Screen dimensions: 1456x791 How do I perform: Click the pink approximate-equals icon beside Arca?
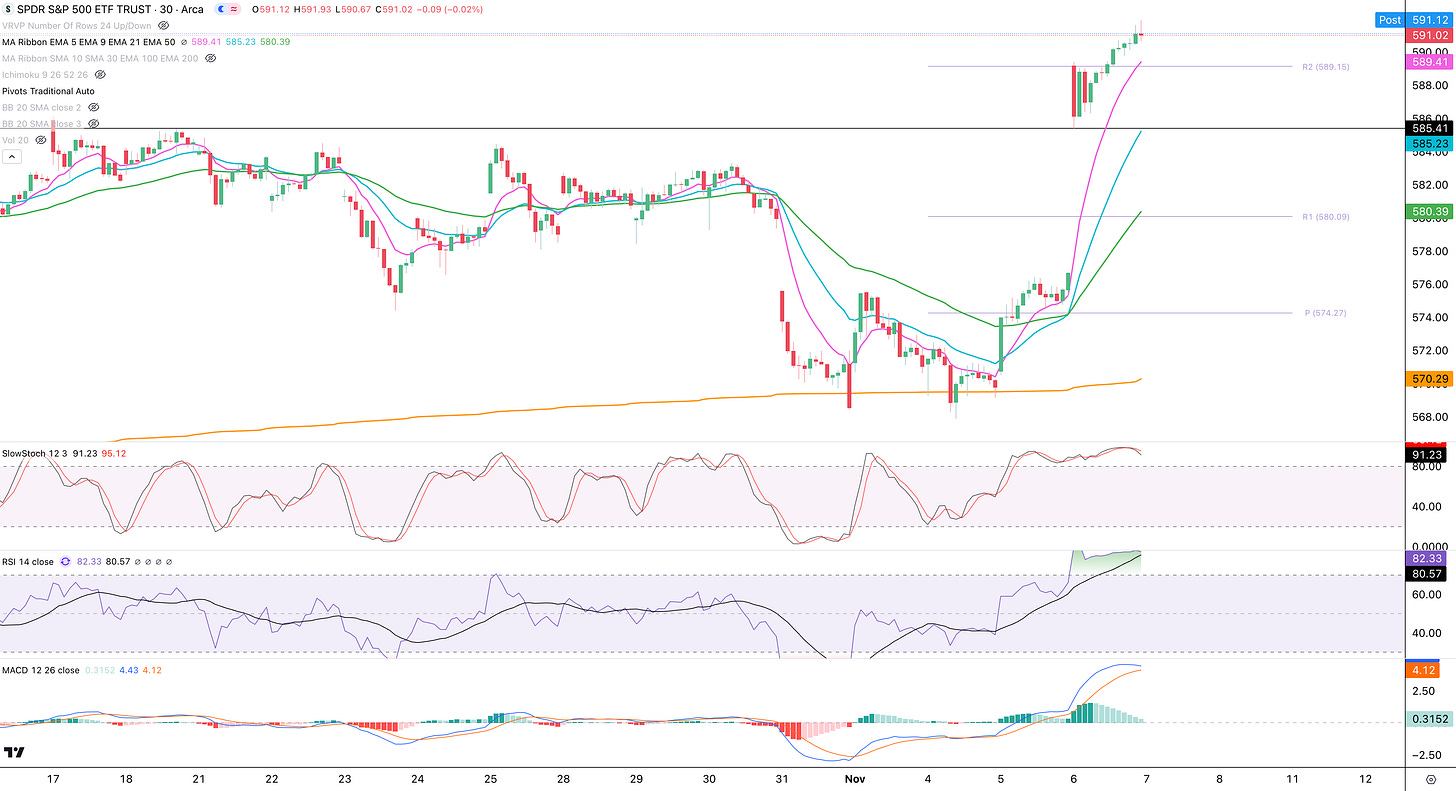pyautogui.click(x=233, y=9)
